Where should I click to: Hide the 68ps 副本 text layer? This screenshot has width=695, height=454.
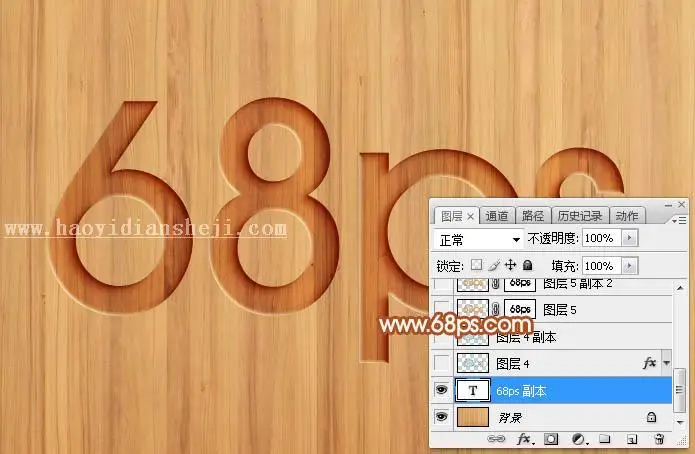pos(441,390)
